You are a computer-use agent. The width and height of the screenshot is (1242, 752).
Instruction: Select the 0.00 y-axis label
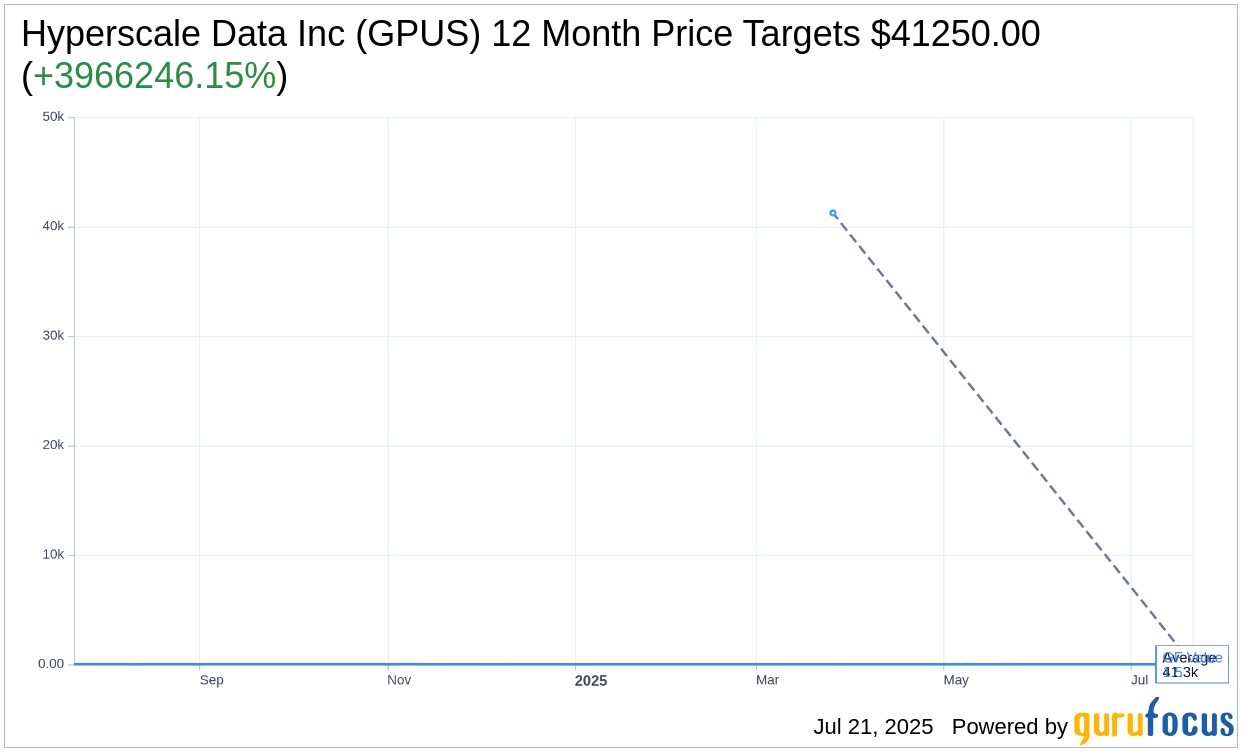tap(51, 664)
